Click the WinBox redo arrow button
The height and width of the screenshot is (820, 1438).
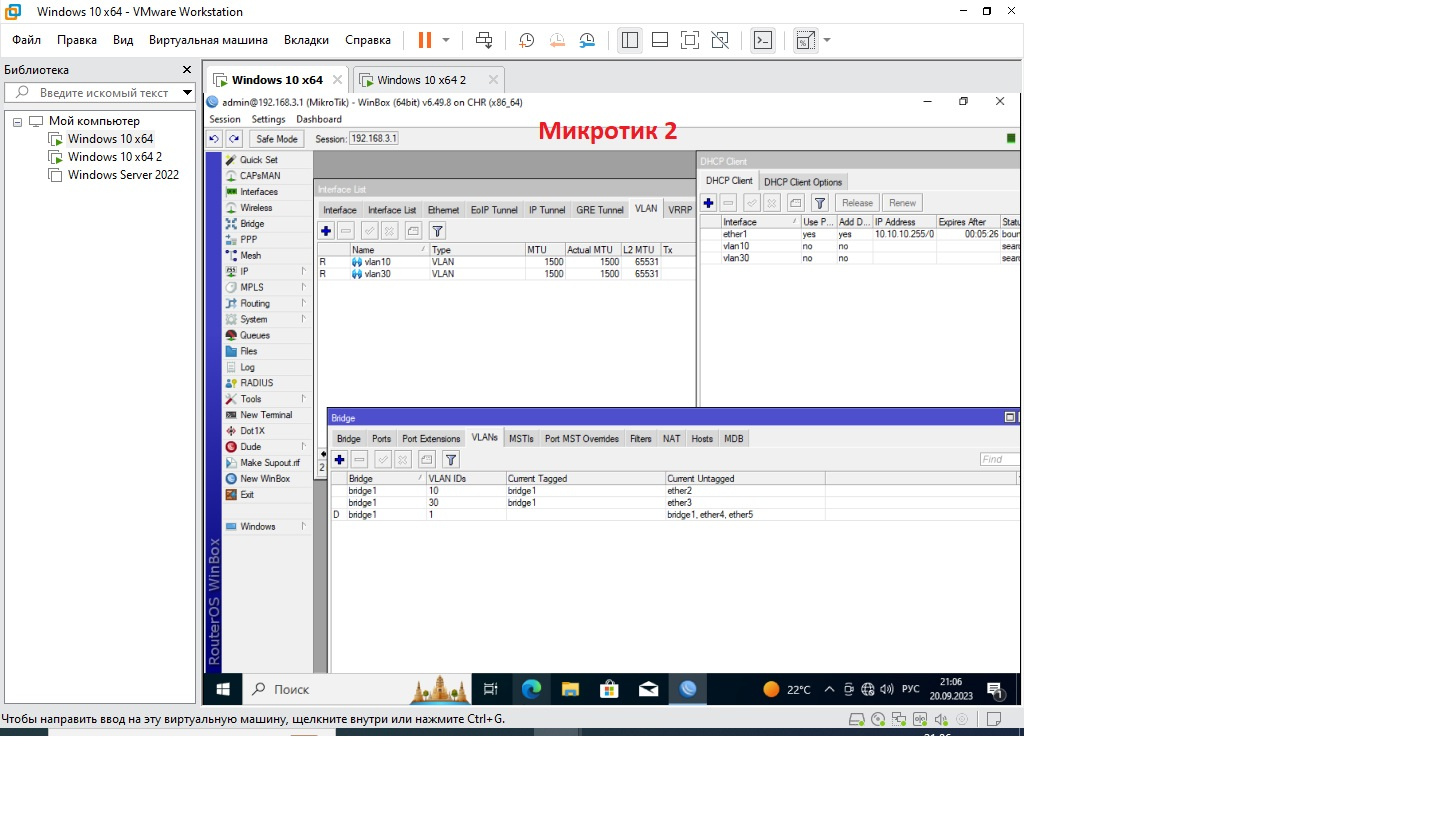click(x=234, y=139)
